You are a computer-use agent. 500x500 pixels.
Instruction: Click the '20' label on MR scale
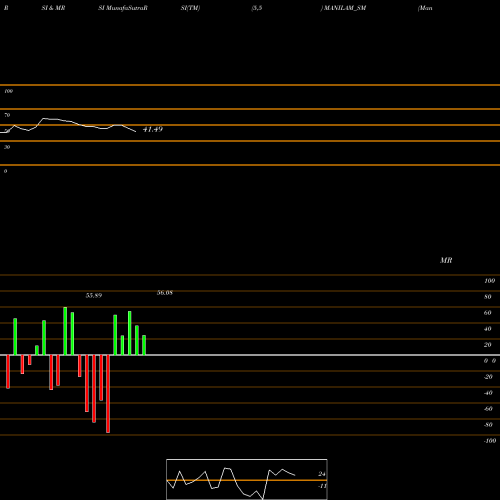pos(487,345)
